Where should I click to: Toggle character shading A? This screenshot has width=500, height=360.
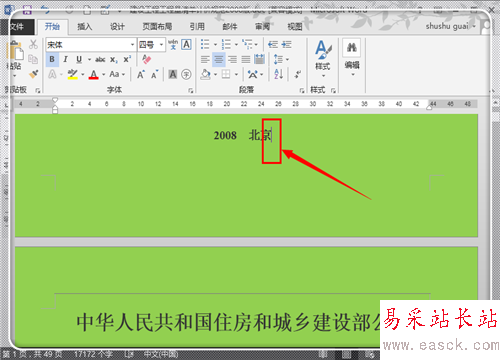(x=173, y=74)
